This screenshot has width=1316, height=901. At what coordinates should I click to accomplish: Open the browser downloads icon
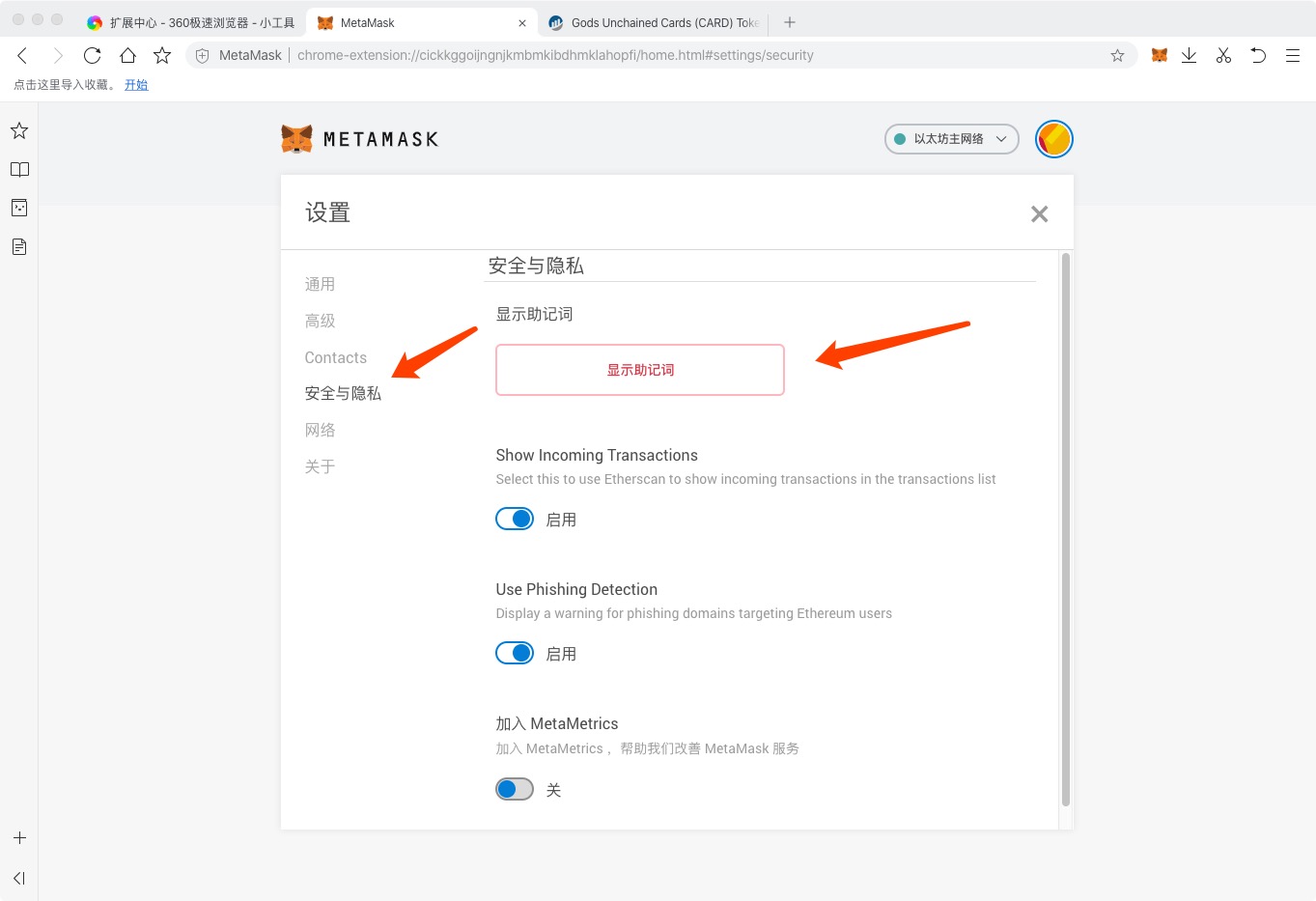click(x=1190, y=55)
